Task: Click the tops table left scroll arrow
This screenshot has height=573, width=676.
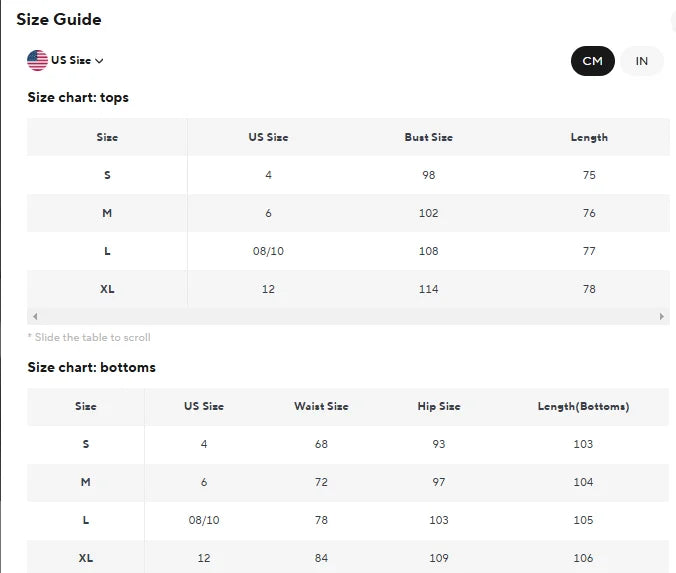Action: [35, 316]
